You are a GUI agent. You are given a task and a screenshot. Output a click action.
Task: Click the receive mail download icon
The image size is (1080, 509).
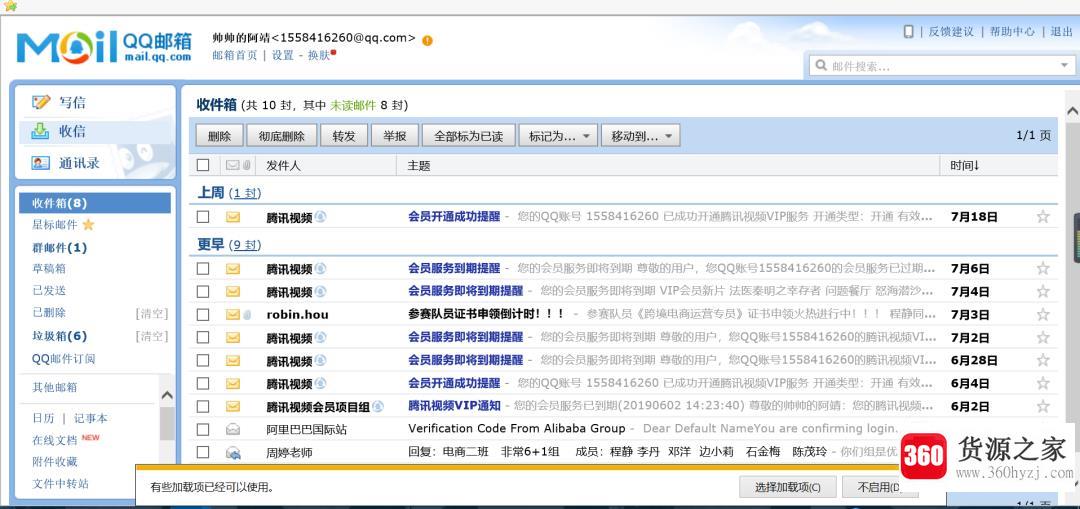click(x=41, y=131)
